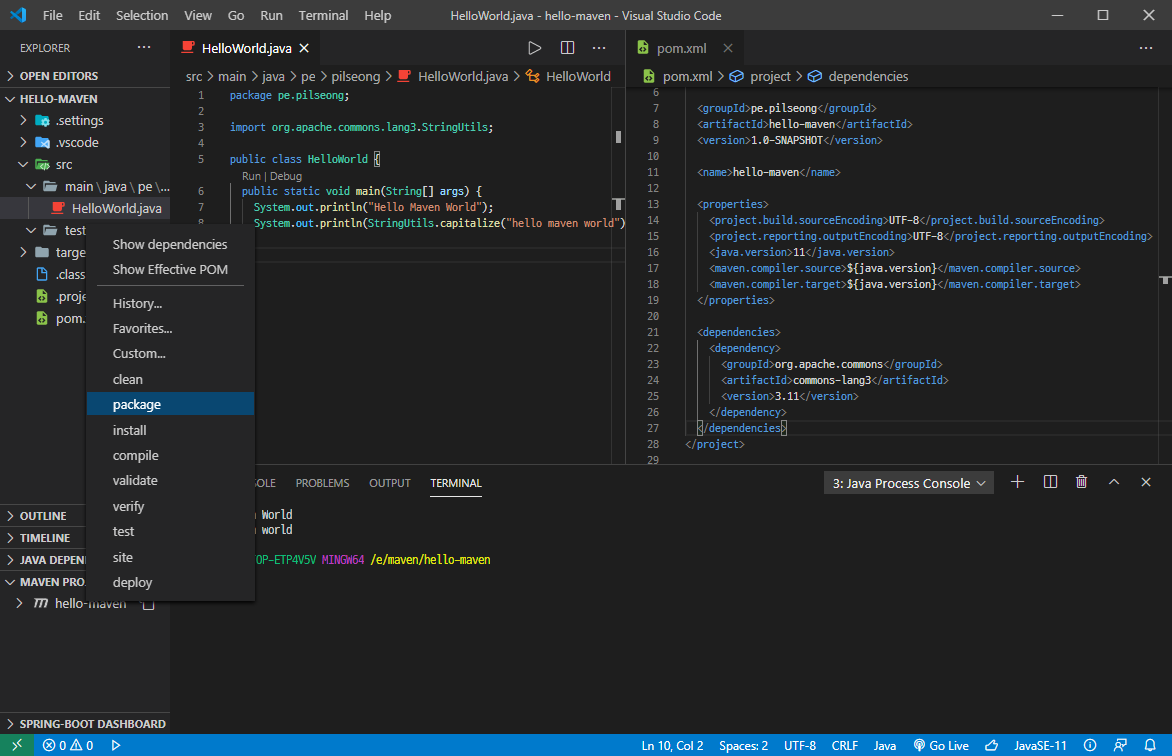This screenshot has width=1172, height=756.
Task: Run Maven deploy from context menu
Action: click(x=170, y=583)
